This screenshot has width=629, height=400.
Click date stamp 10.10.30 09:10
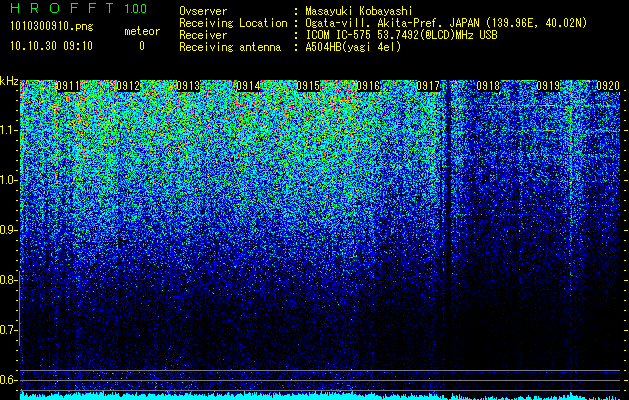51,46
